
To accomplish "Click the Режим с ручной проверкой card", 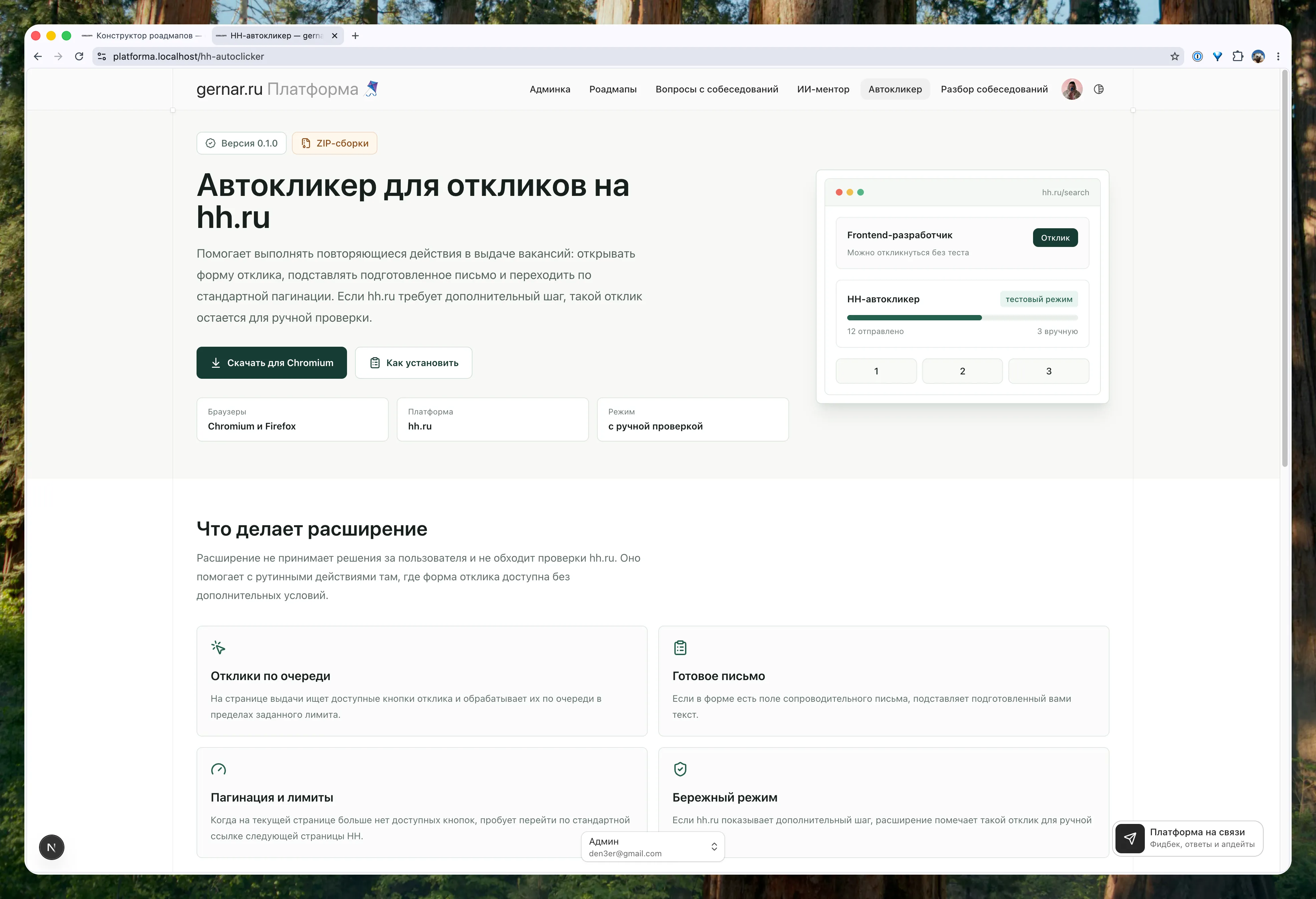I will [x=693, y=419].
